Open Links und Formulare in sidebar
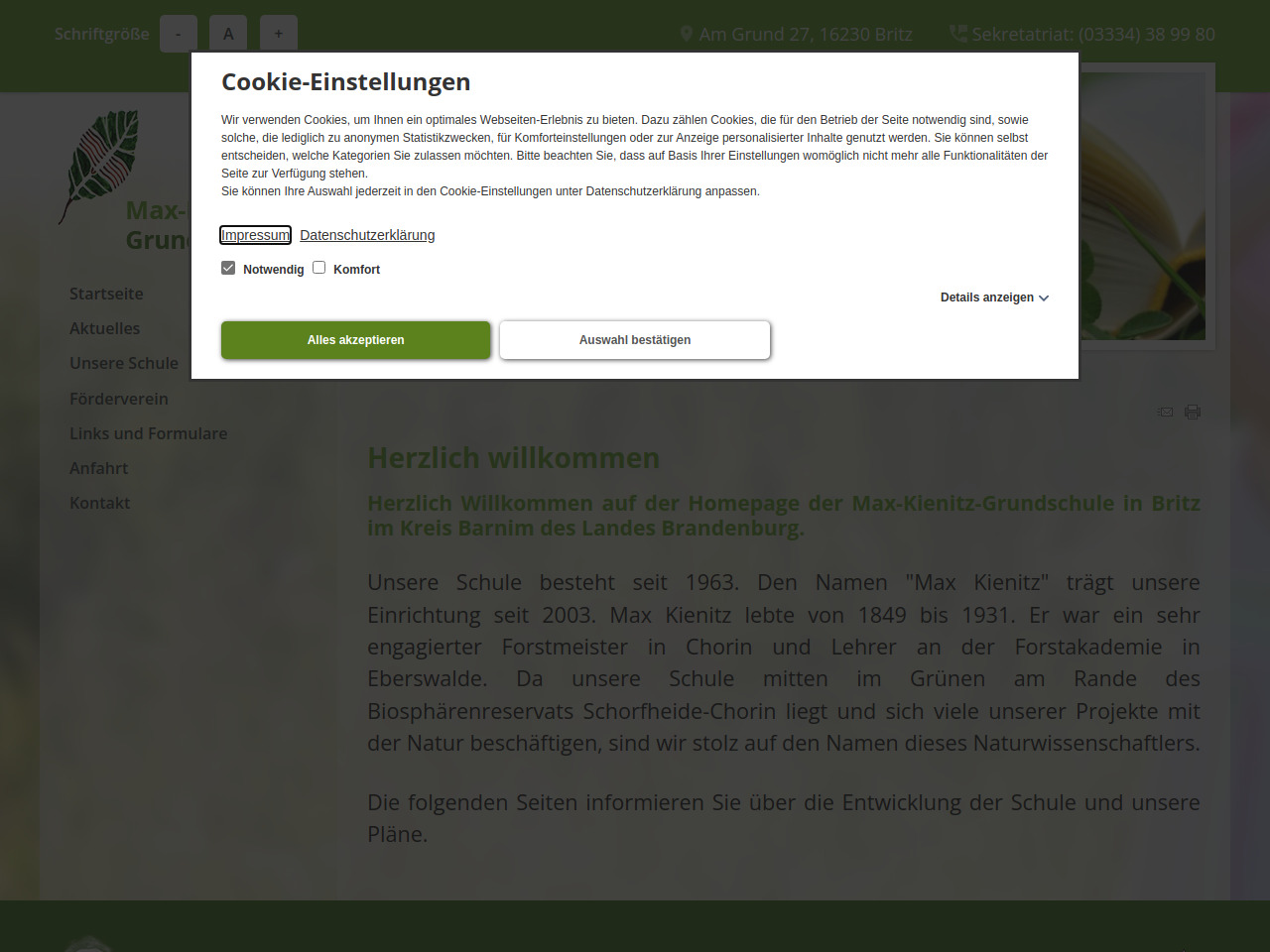Viewport: 1270px width, 952px height. (x=148, y=433)
